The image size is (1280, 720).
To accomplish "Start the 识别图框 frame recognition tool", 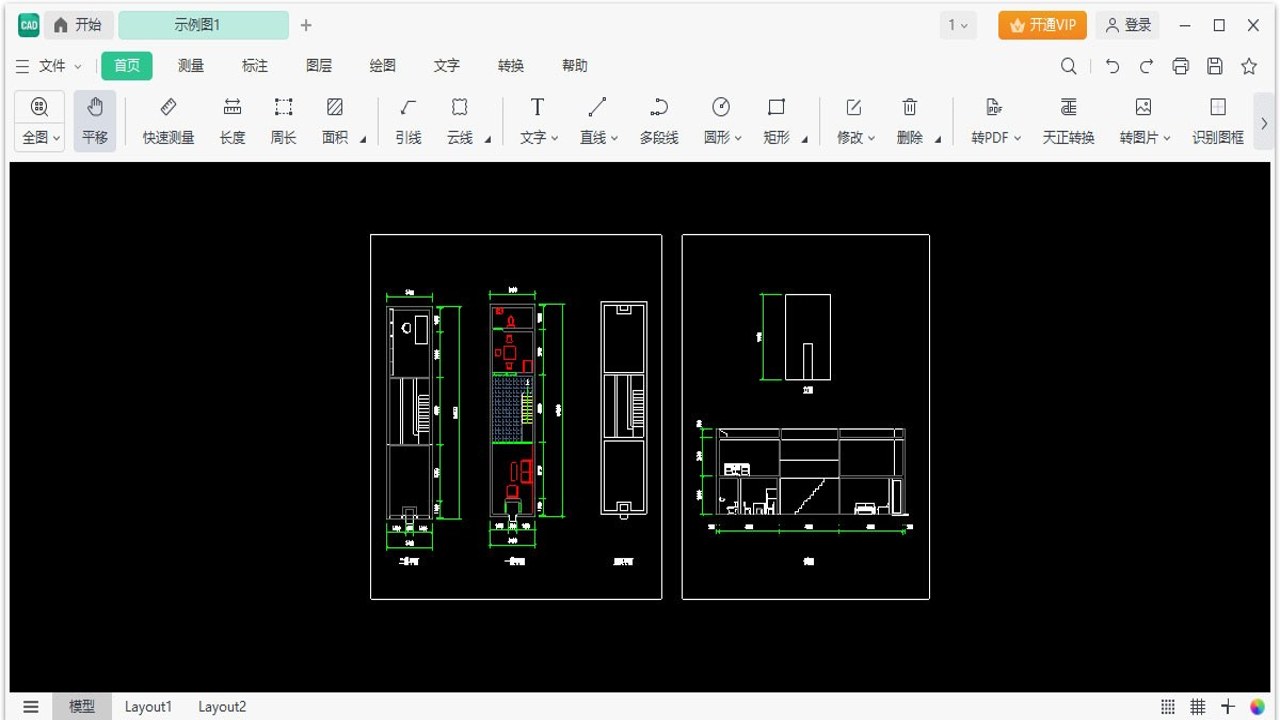I will coord(1217,121).
